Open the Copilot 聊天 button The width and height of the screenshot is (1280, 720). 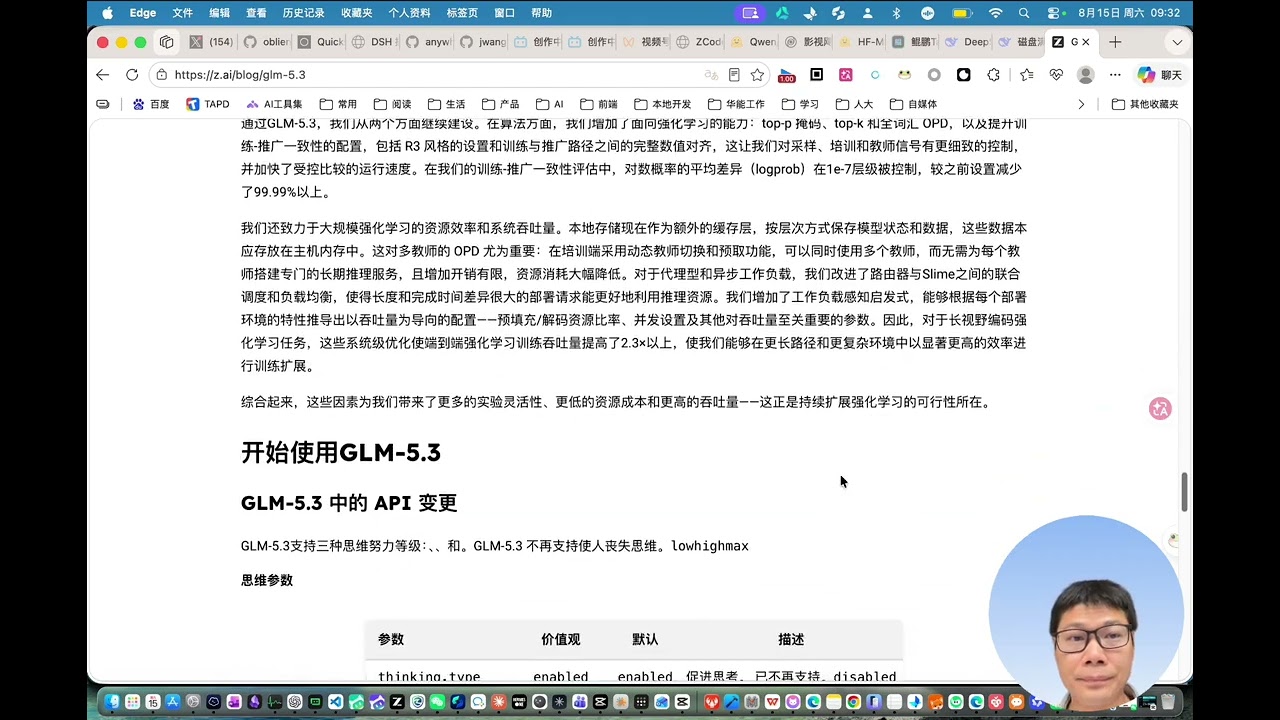coord(1159,75)
